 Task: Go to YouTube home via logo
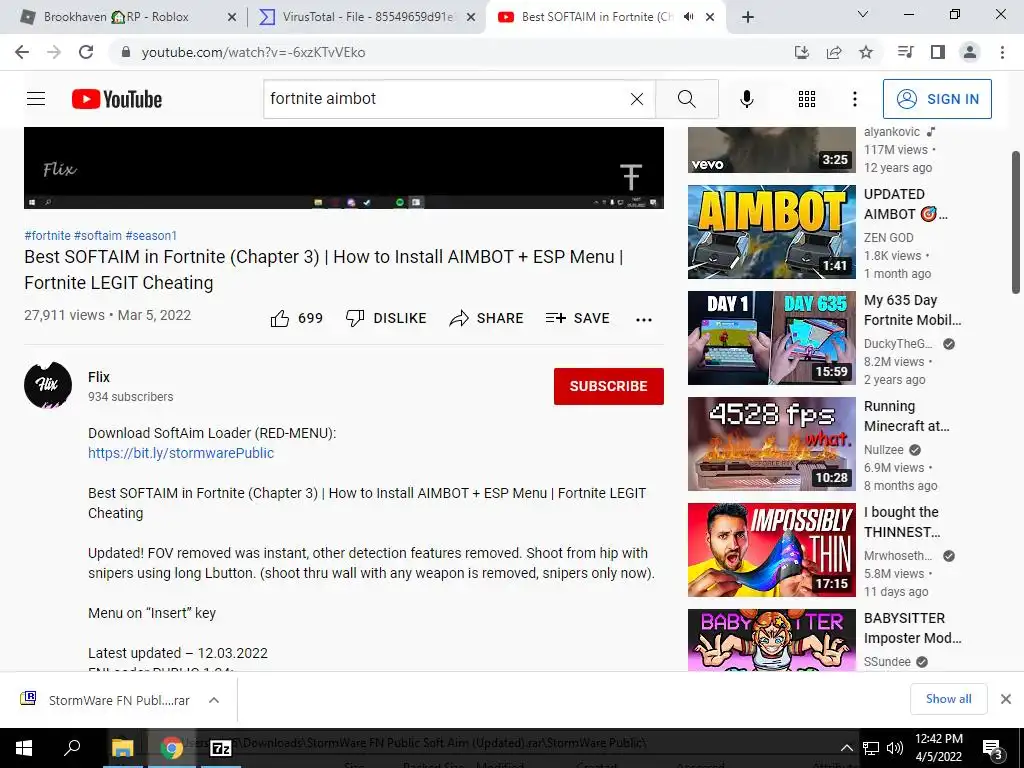pyautogui.click(x=117, y=99)
